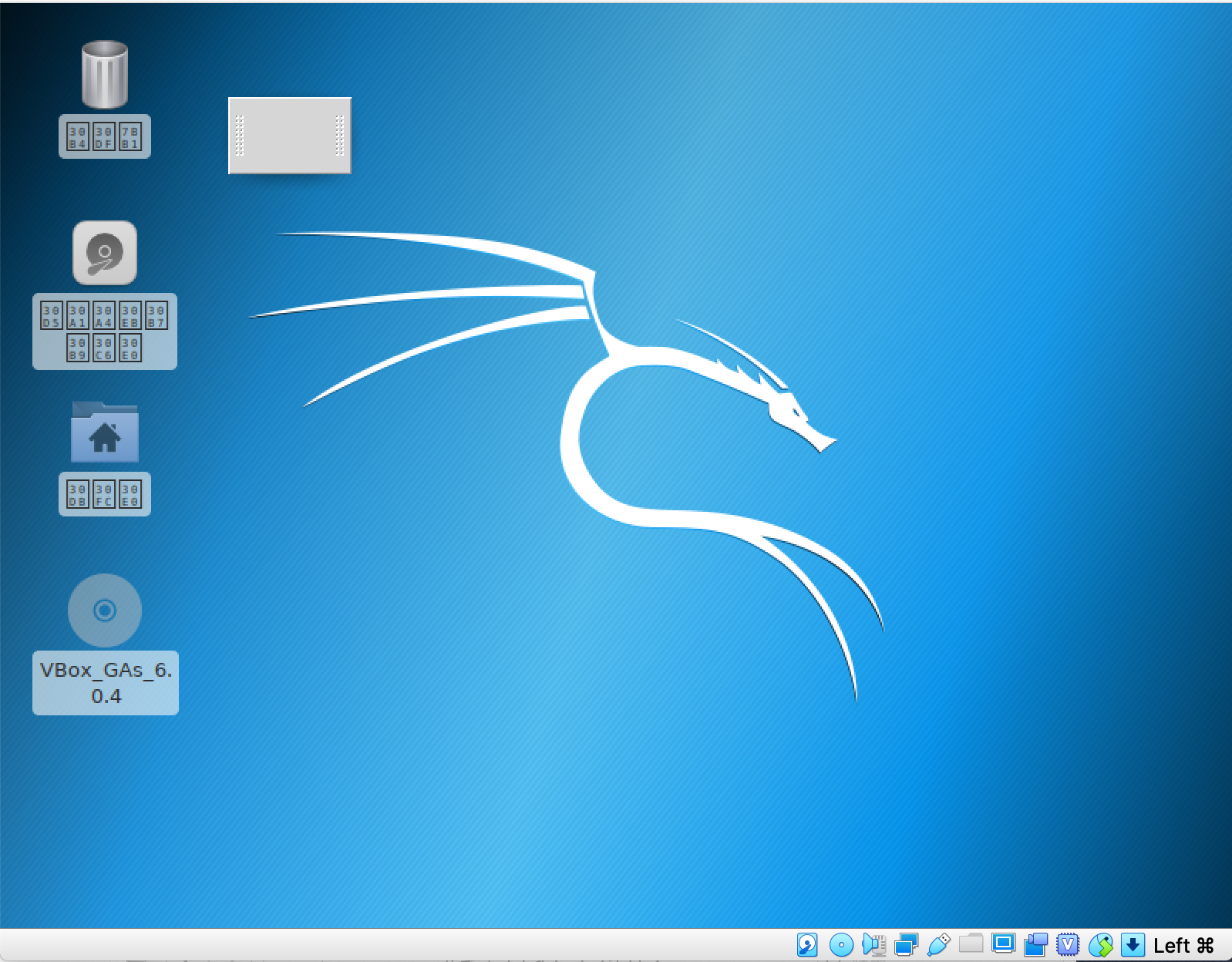Viewport: 1232px width, 962px height.
Task: Click the small gray panel widget on the desktop
Action: (290, 136)
